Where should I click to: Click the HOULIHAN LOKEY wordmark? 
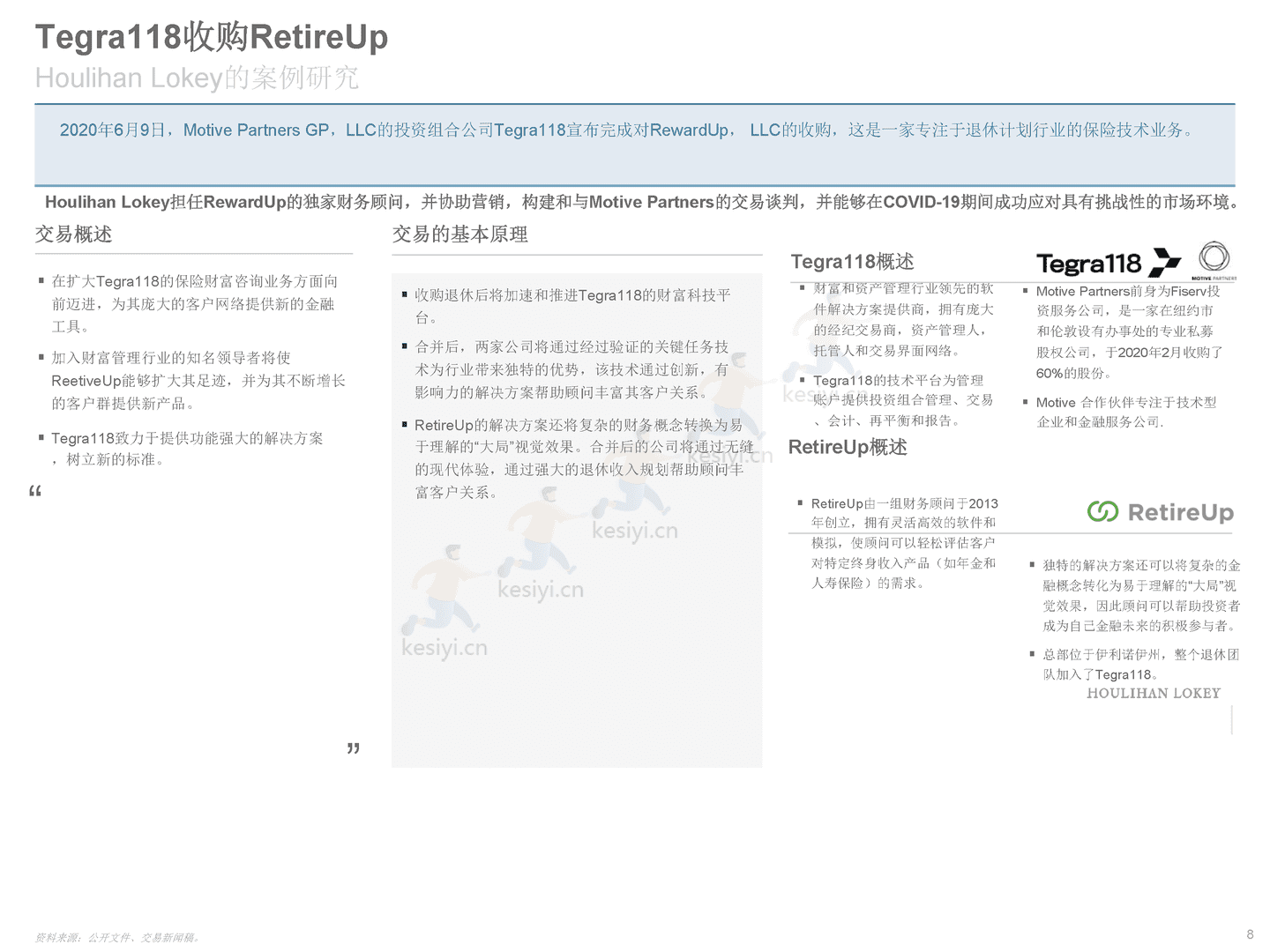1154,694
